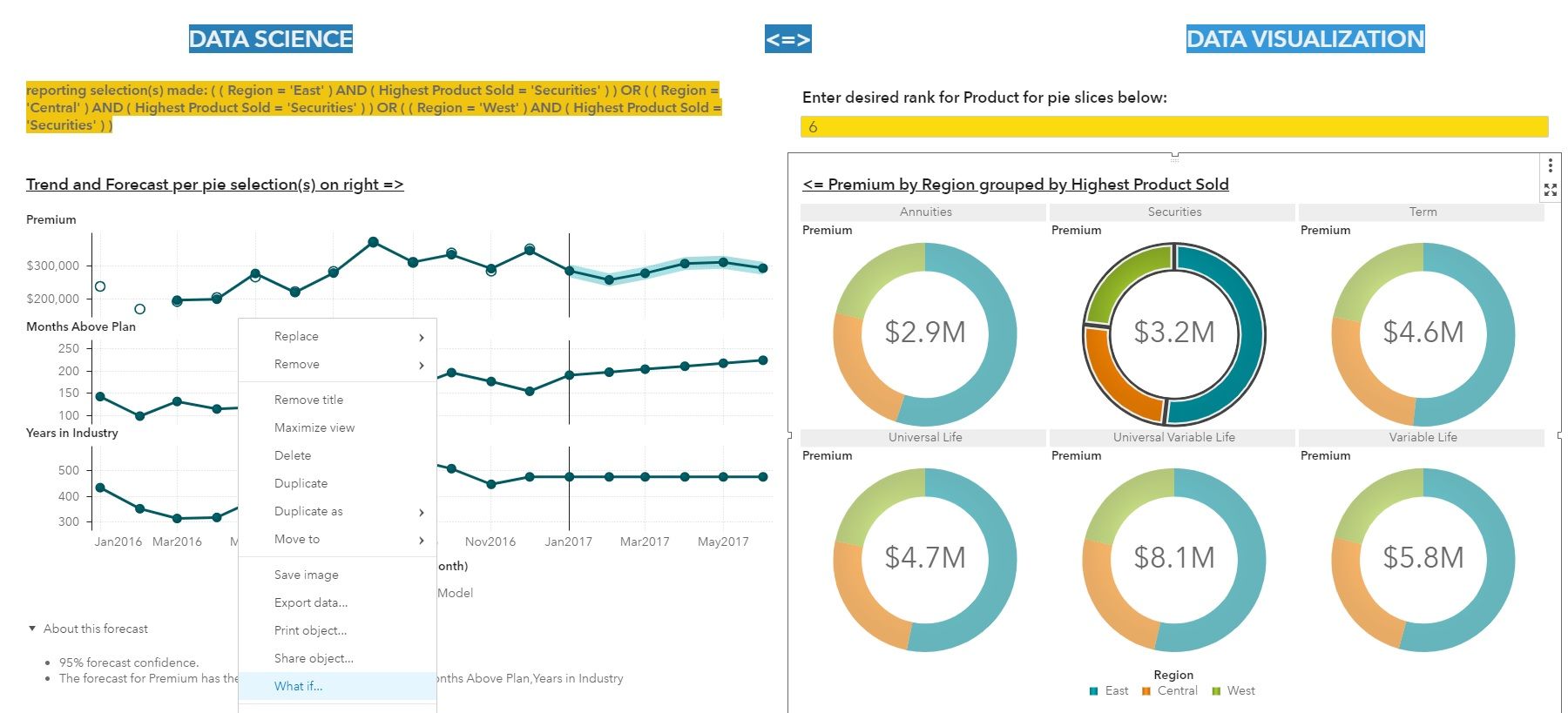Click Remove title in the context menu
Image resolution: width=1568 pixels, height=713 pixels.
click(308, 400)
